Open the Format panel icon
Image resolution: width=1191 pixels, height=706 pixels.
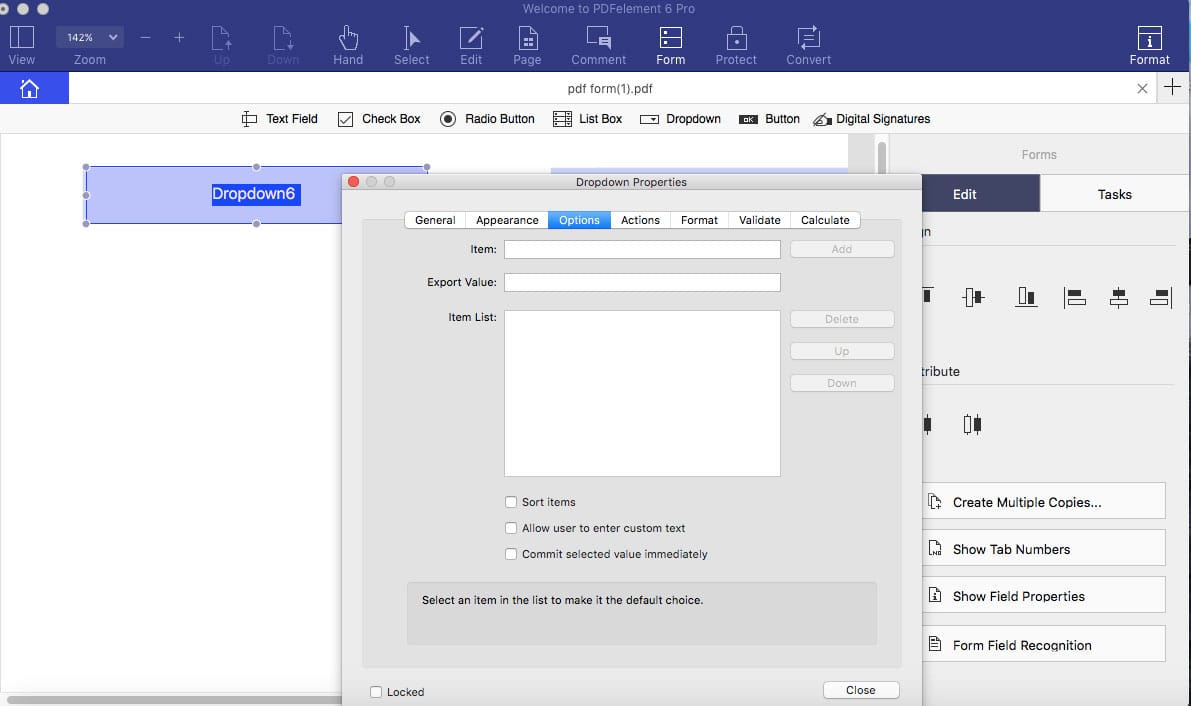point(1149,39)
